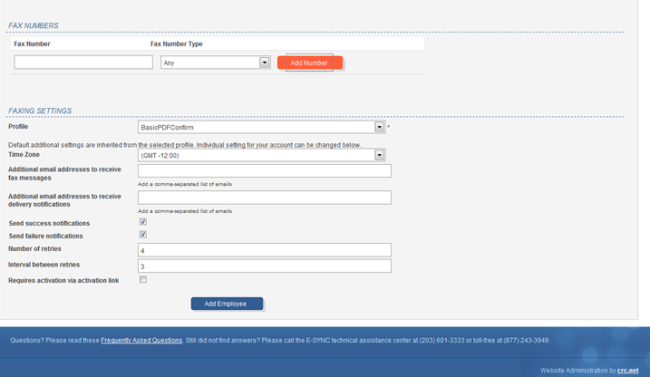Click the Fax Number column header
This screenshot has height=377, width=650.
coord(32,44)
